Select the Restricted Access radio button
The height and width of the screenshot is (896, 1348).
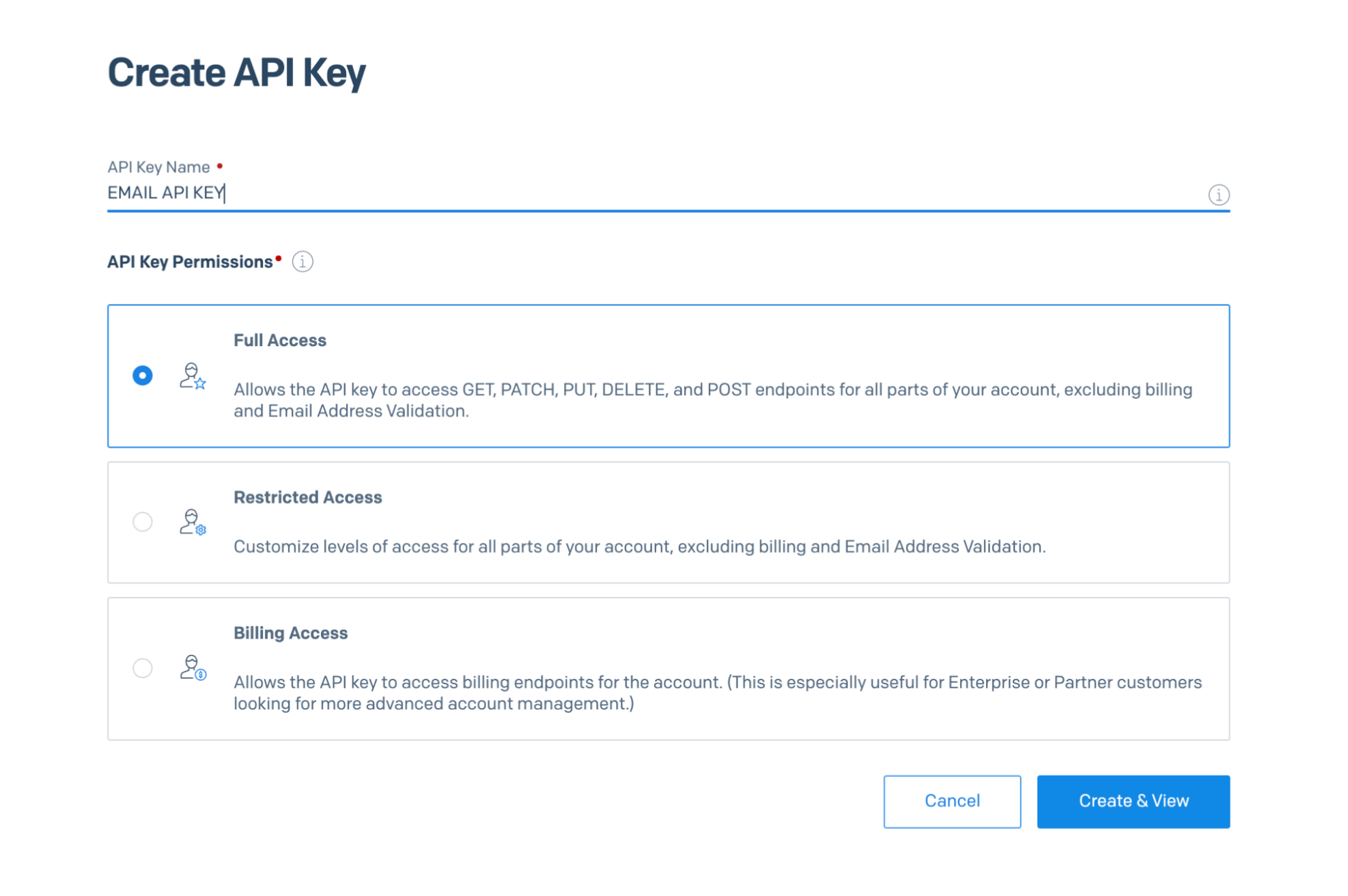(x=143, y=522)
